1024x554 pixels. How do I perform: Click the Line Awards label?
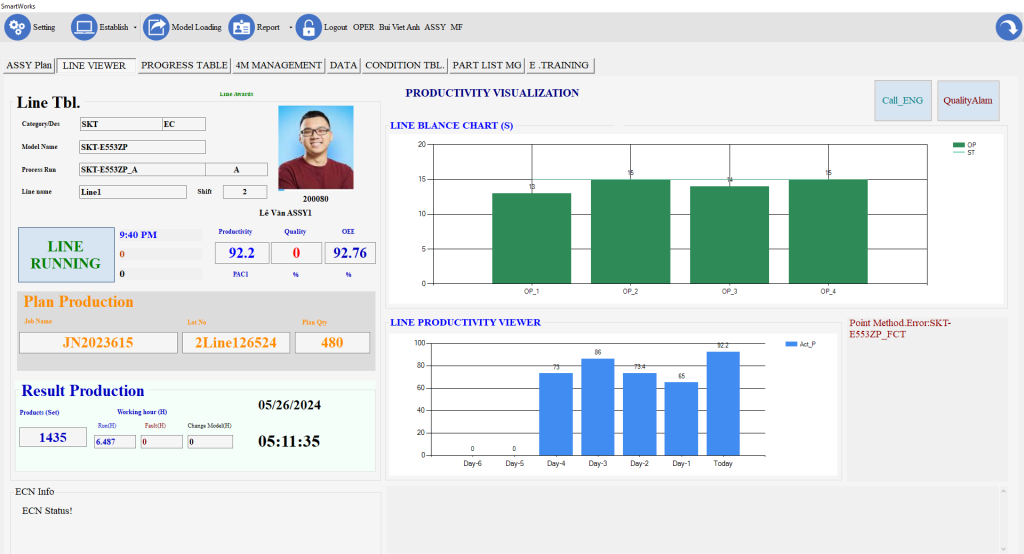coord(236,94)
